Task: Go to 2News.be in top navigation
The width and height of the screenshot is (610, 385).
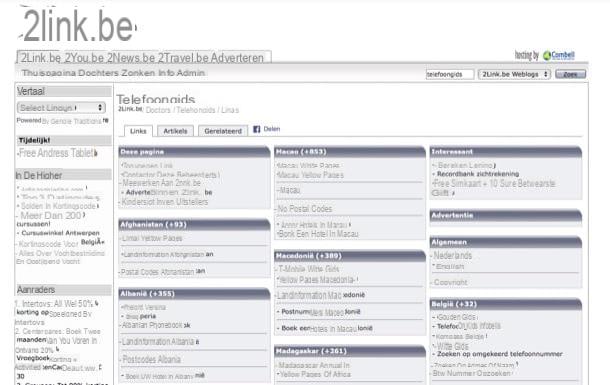Action: [131, 58]
